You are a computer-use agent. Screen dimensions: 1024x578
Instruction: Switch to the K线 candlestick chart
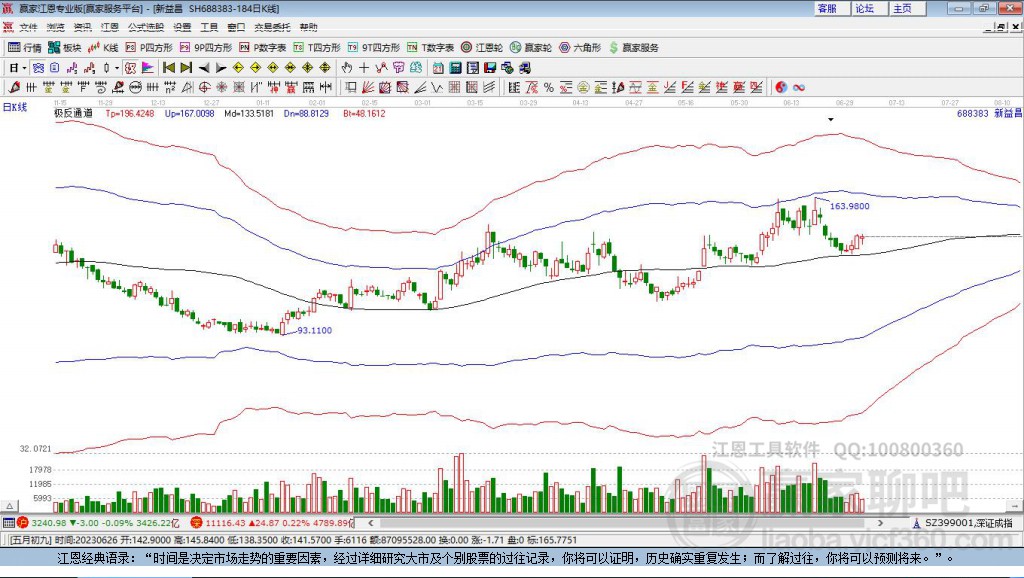(x=106, y=47)
